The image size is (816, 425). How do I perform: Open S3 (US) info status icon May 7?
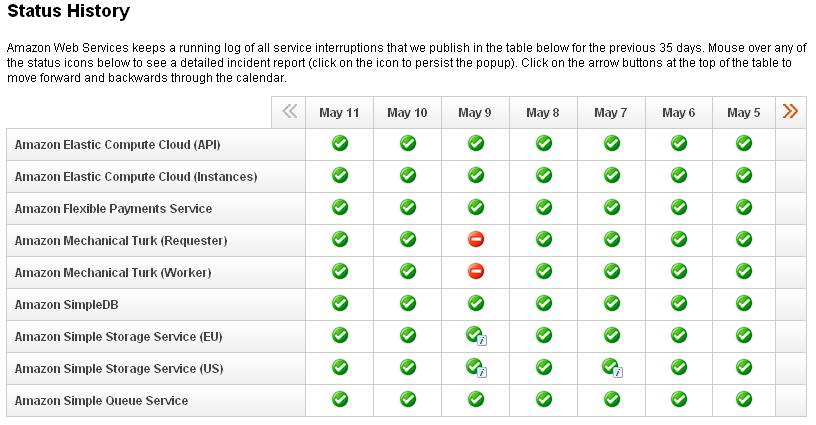[613, 368]
